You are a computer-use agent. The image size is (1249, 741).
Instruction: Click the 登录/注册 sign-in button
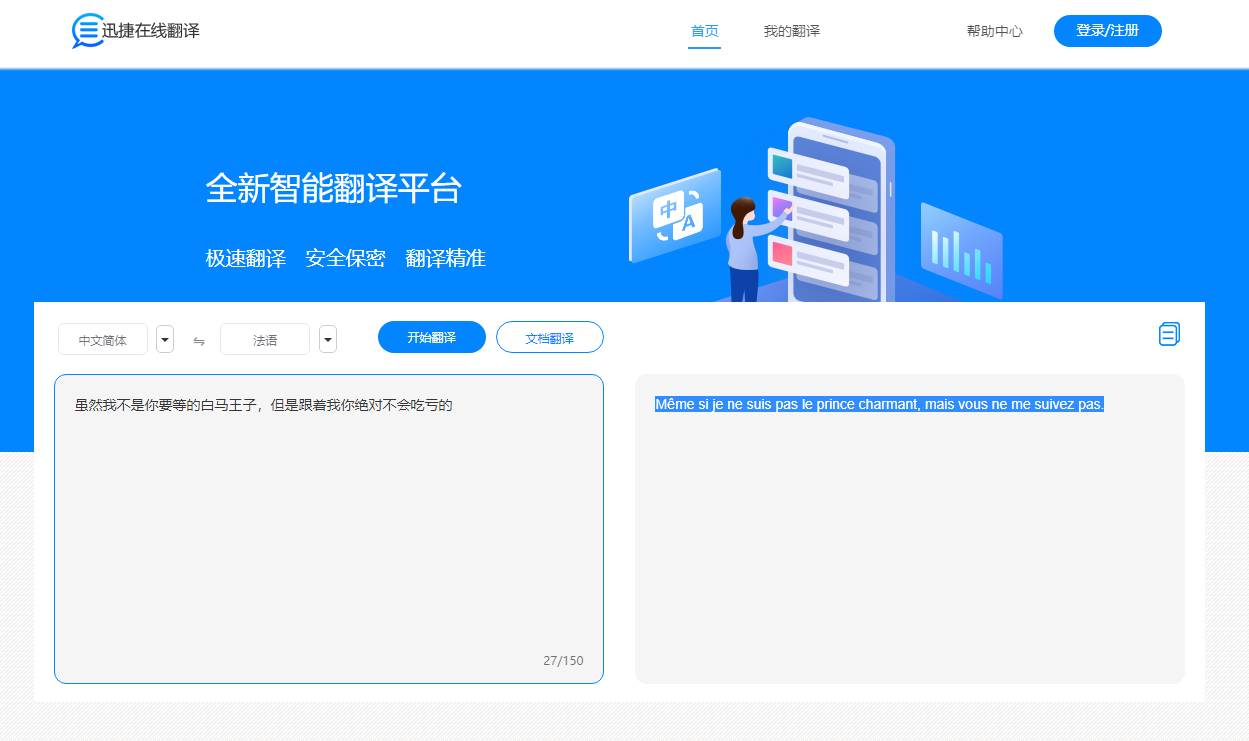tap(1107, 31)
